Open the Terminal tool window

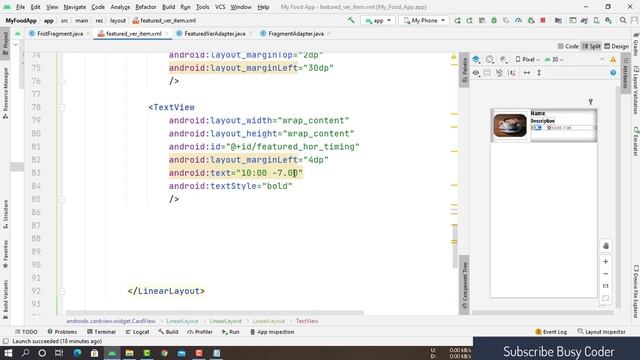(x=101, y=332)
